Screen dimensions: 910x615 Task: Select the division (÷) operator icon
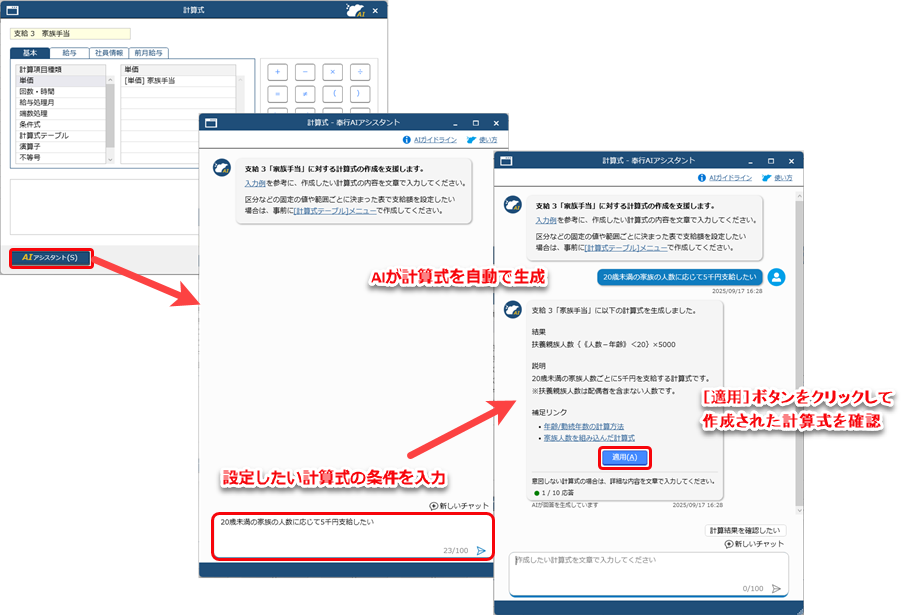[360, 72]
